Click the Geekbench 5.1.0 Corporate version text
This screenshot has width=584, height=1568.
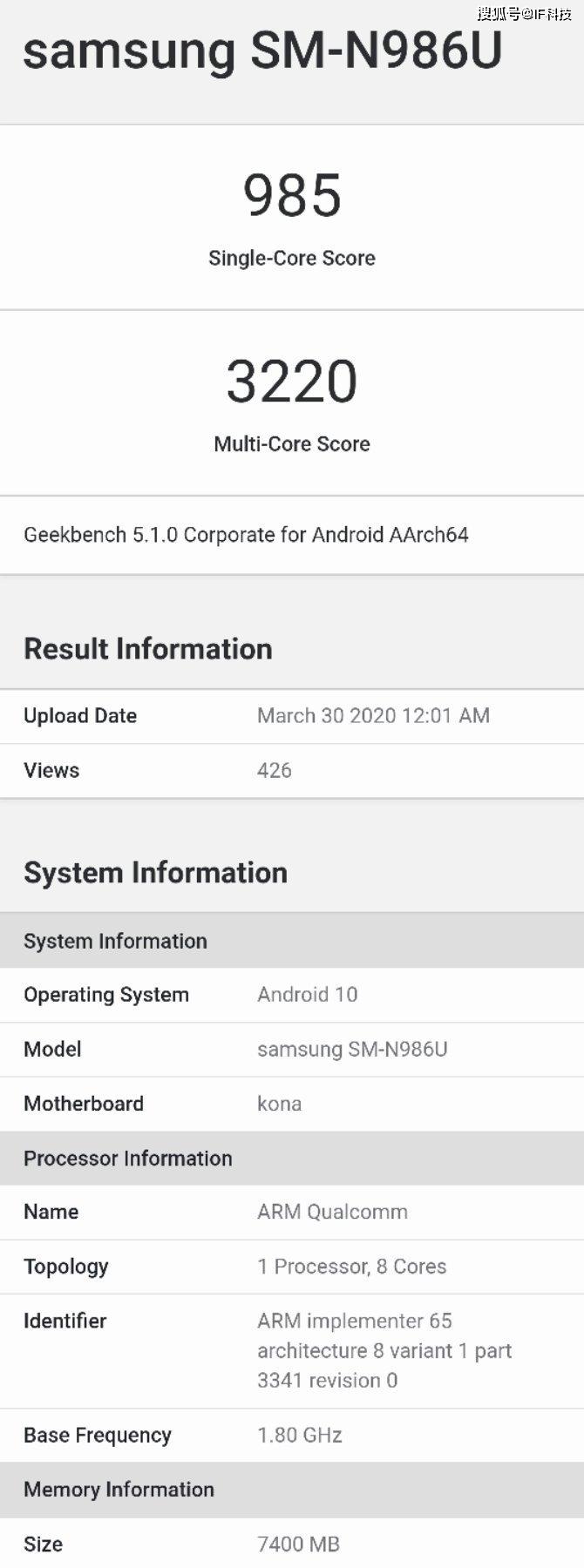246,535
